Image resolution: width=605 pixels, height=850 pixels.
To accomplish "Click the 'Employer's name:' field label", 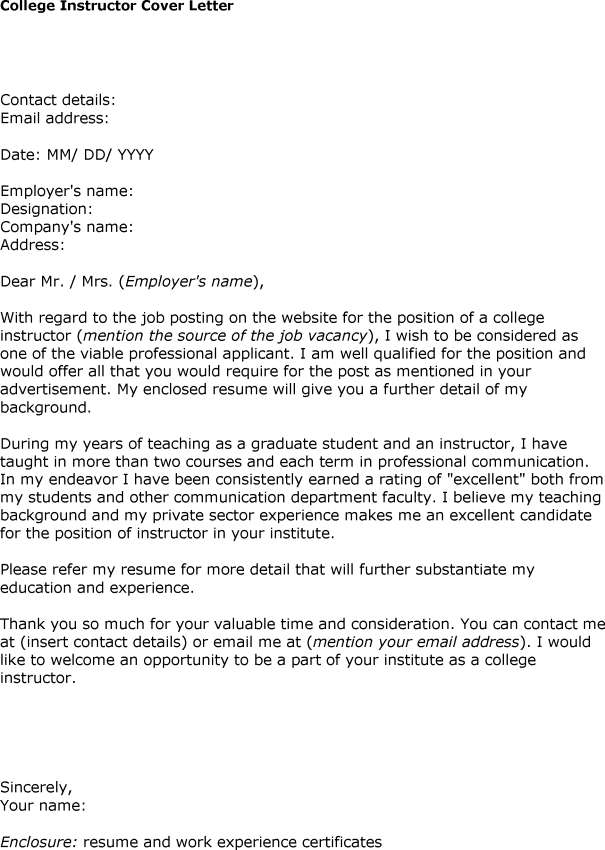I will click(67, 191).
